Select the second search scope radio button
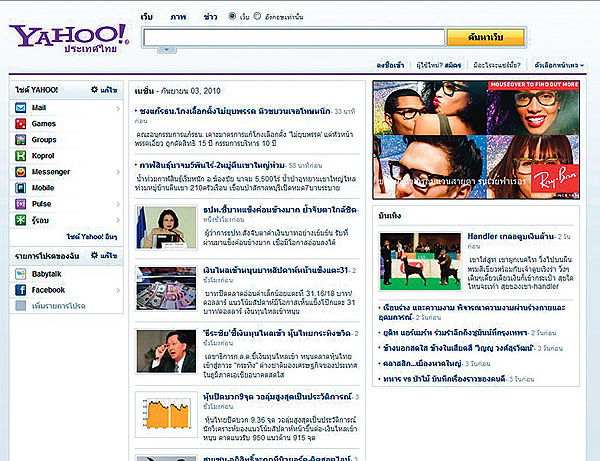 pyautogui.click(x=257, y=16)
